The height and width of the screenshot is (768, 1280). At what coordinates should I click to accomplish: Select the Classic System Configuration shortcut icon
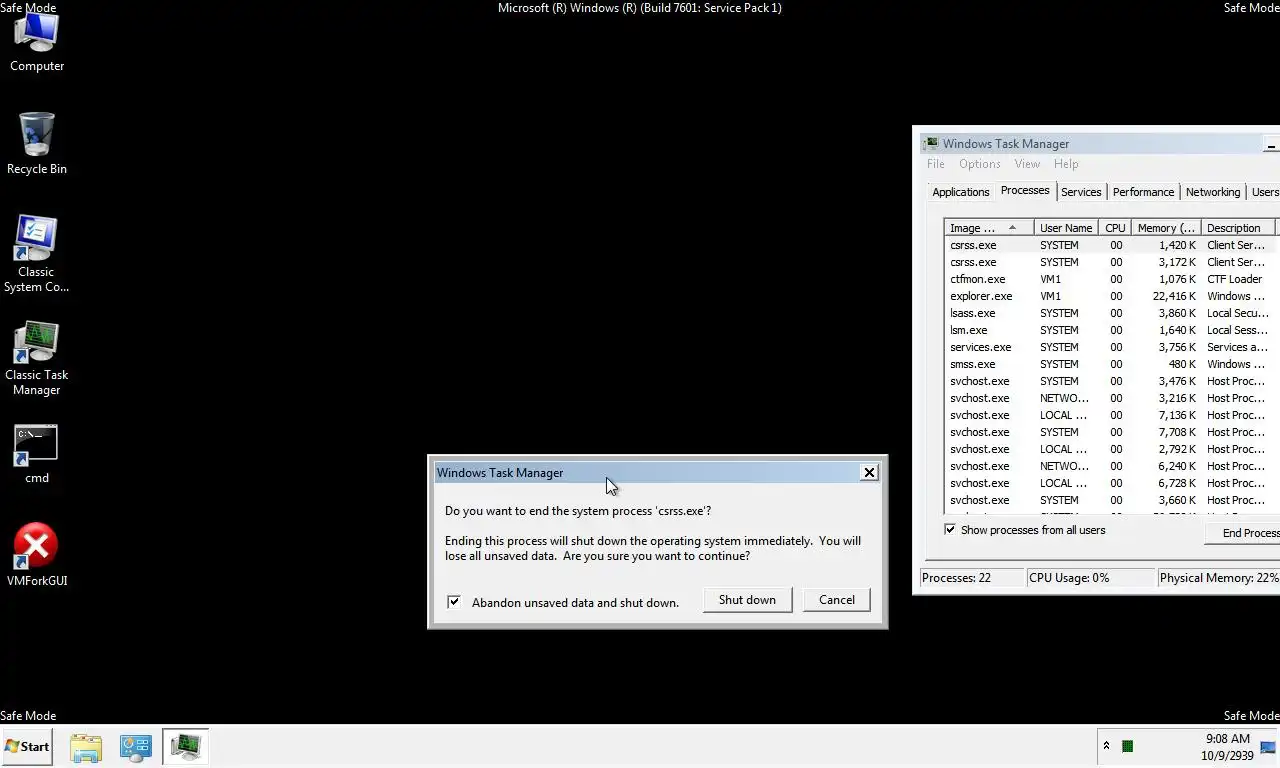point(36,254)
